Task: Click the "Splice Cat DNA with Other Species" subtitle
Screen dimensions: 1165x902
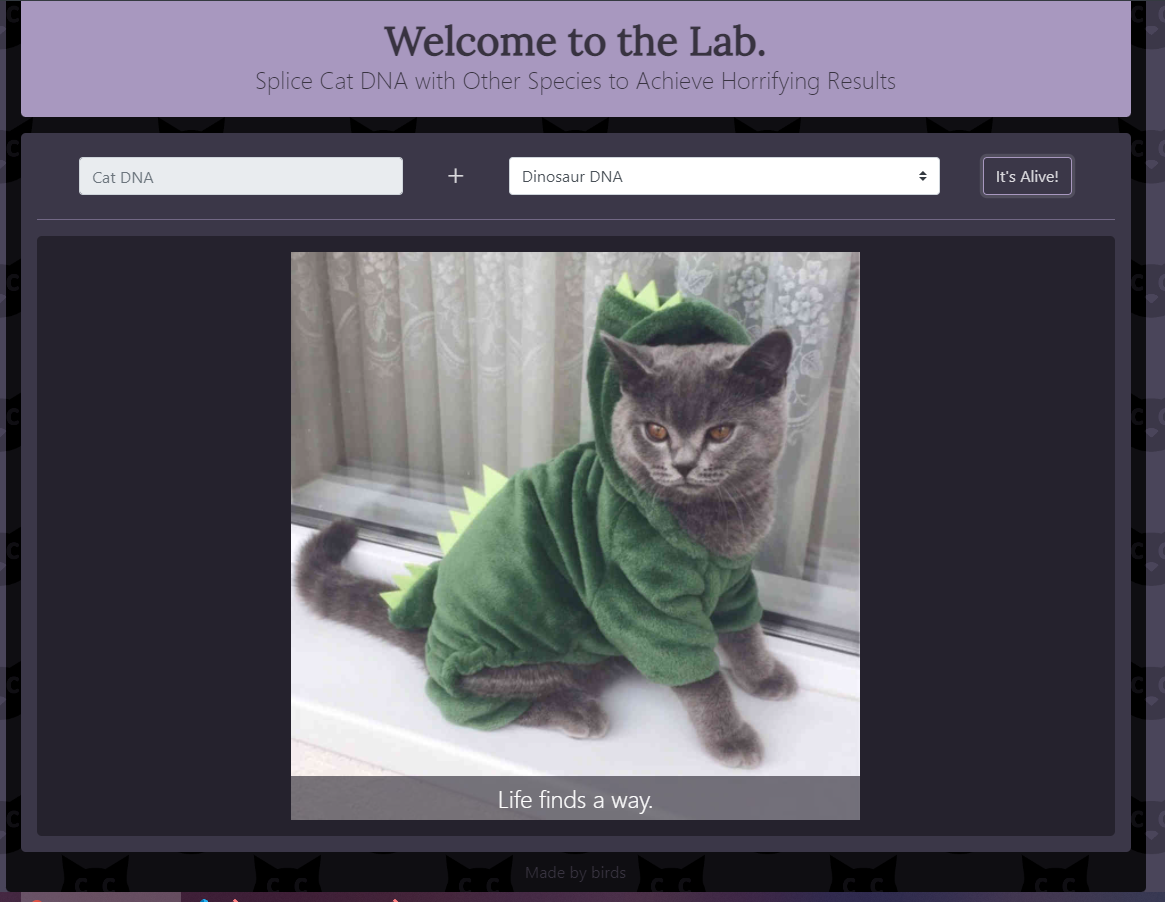Action: [575, 81]
